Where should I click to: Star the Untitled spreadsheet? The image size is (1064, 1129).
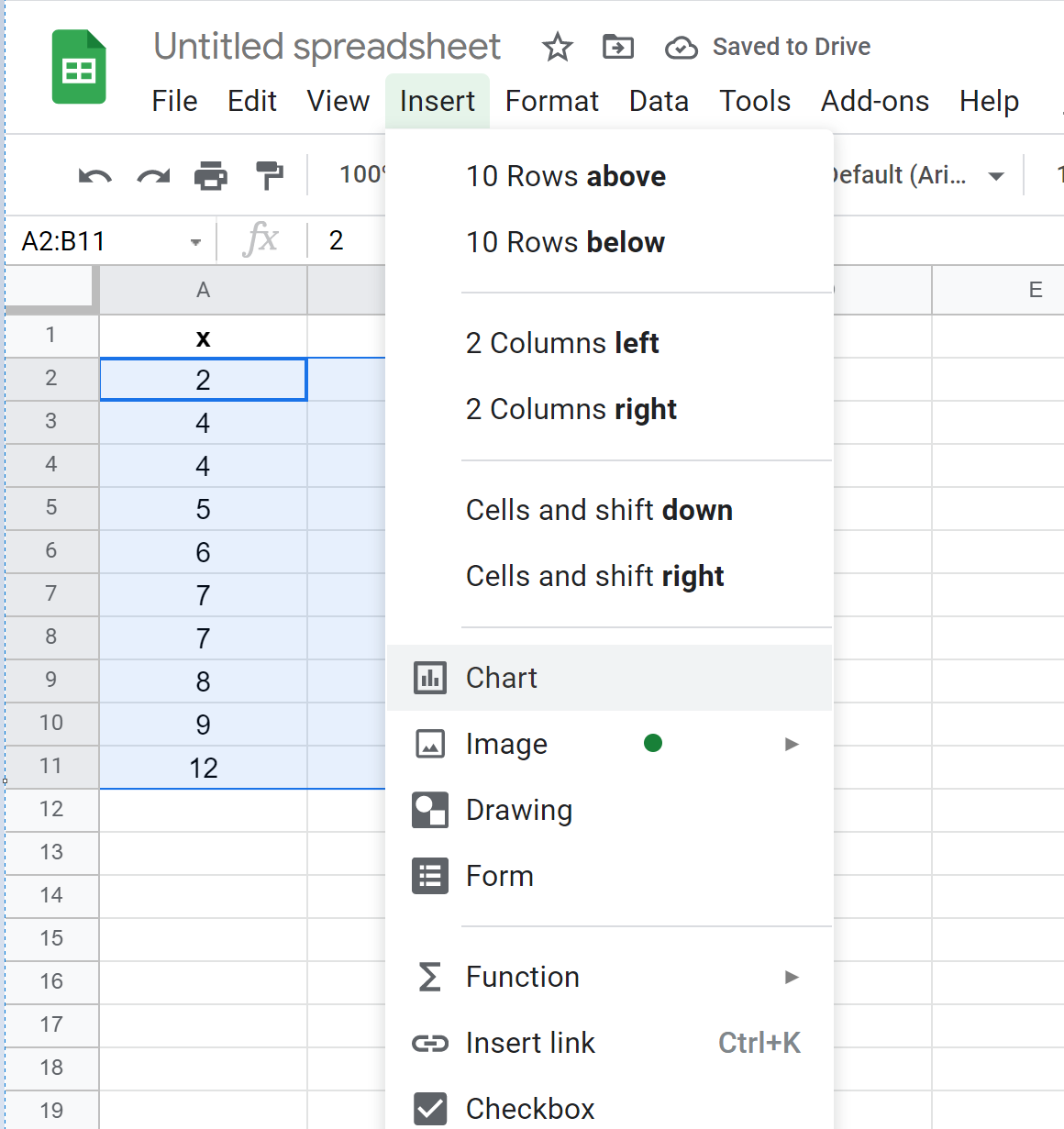557,47
